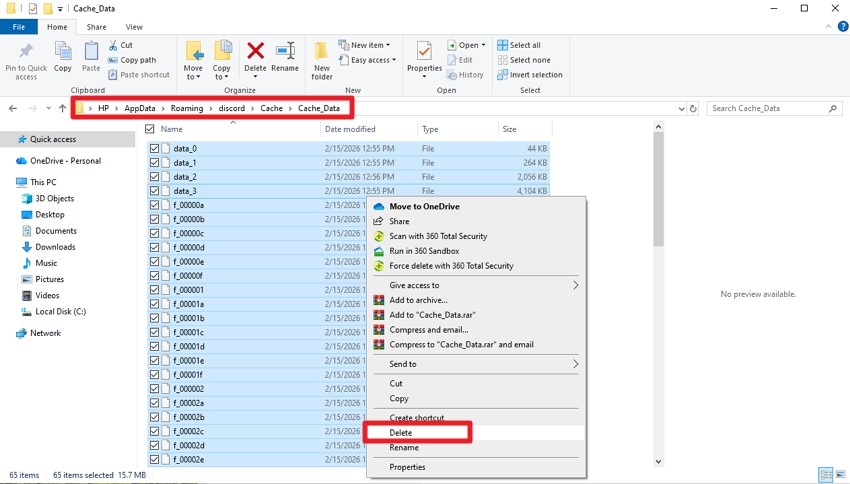Open the Move to dropdown
This screenshot has width=850, height=484.
pyautogui.click(x=193, y=73)
